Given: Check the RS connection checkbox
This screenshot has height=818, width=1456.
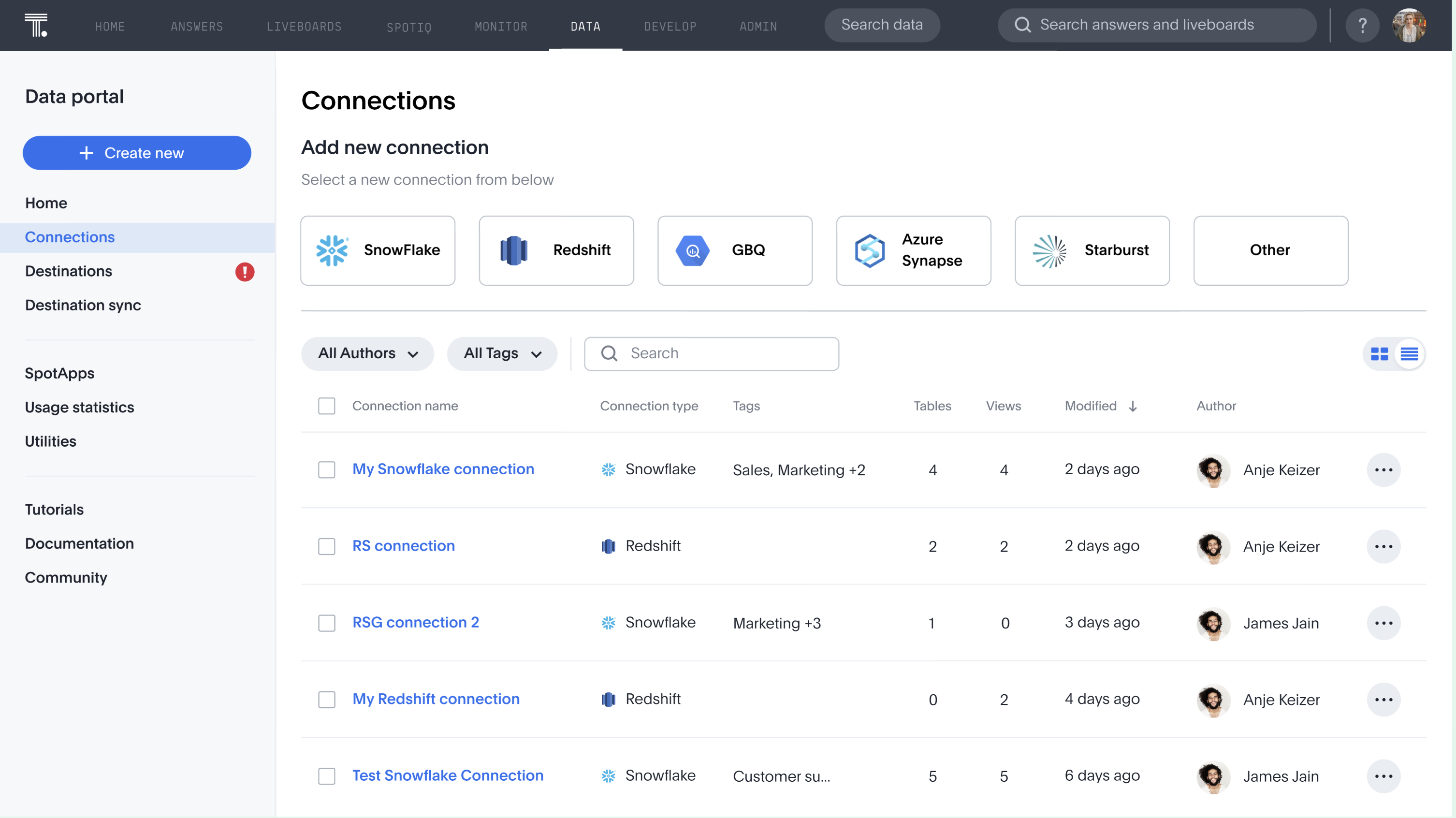Looking at the screenshot, I should (x=327, y=547).
